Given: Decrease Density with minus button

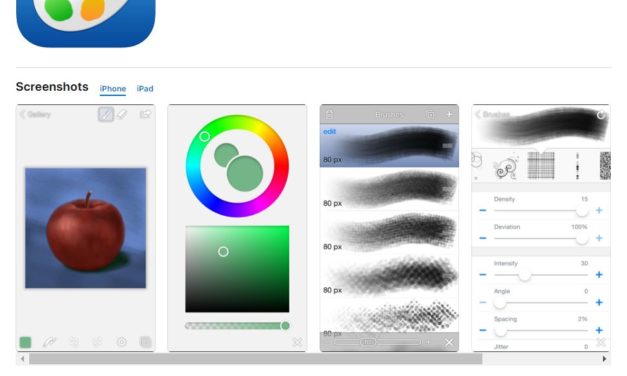Looking at the screenshot, I should pos(483,210).
